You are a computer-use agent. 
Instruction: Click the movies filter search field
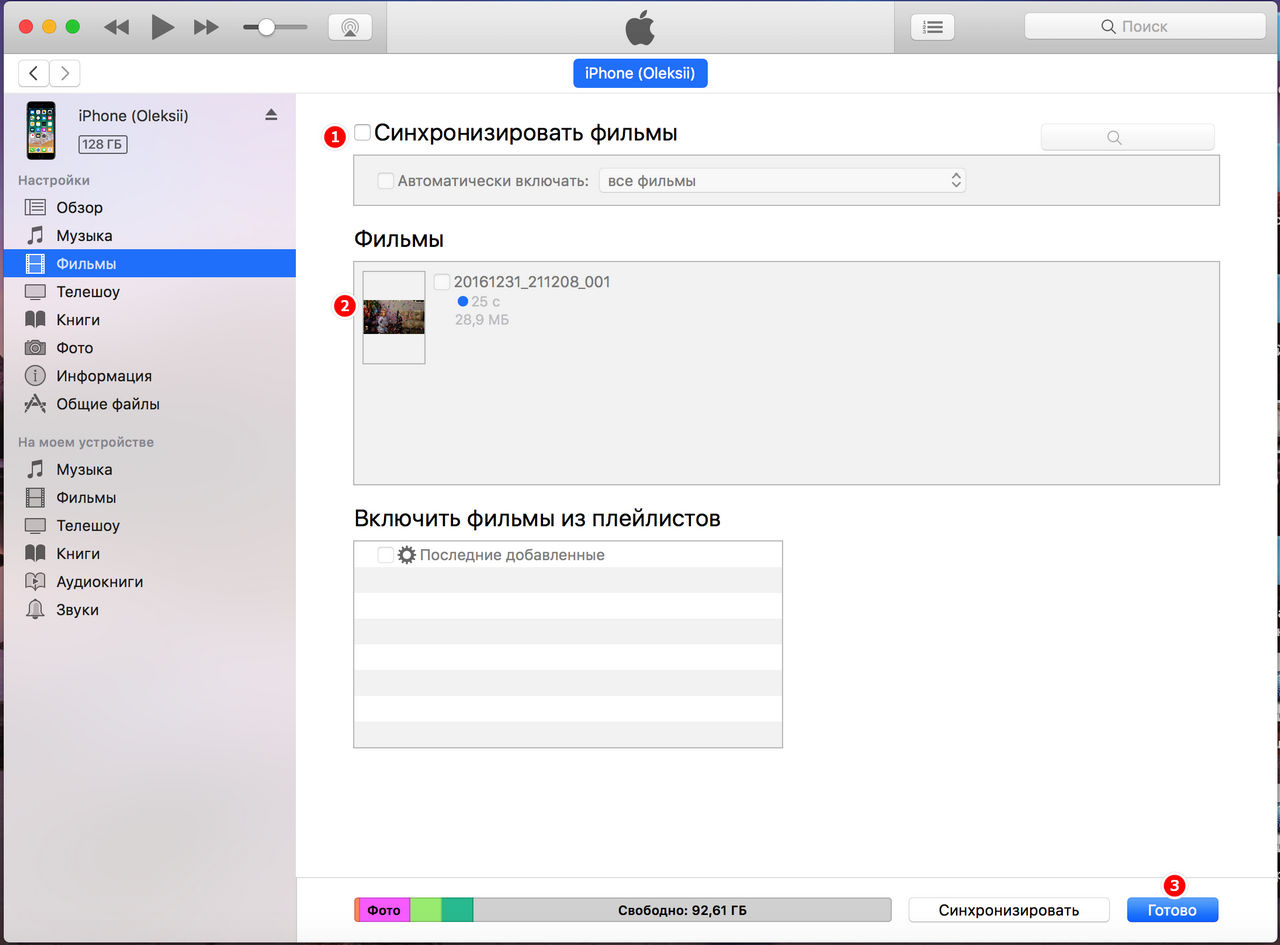pyautogui.click(x=1128, y=138)
